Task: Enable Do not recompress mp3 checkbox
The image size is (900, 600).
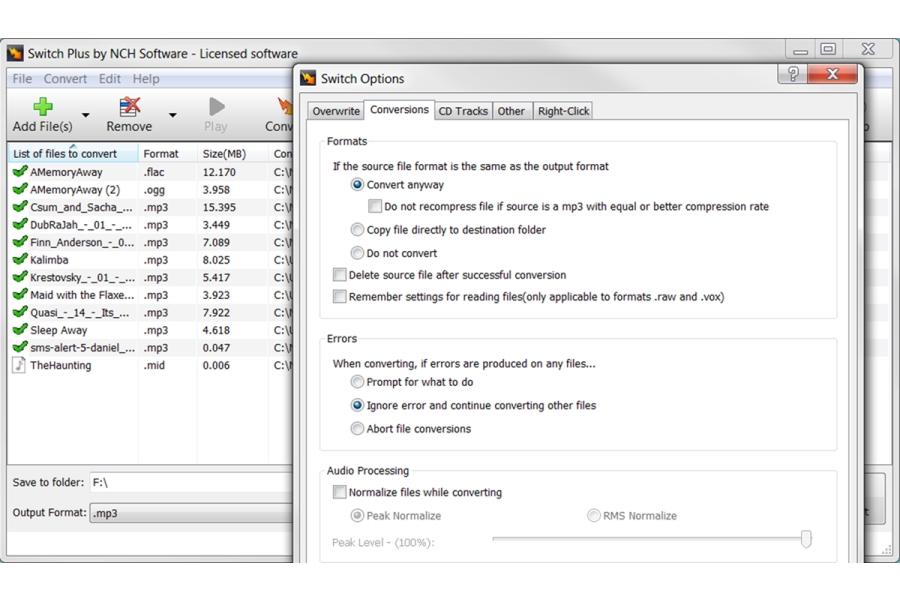Action: (375, 206)
